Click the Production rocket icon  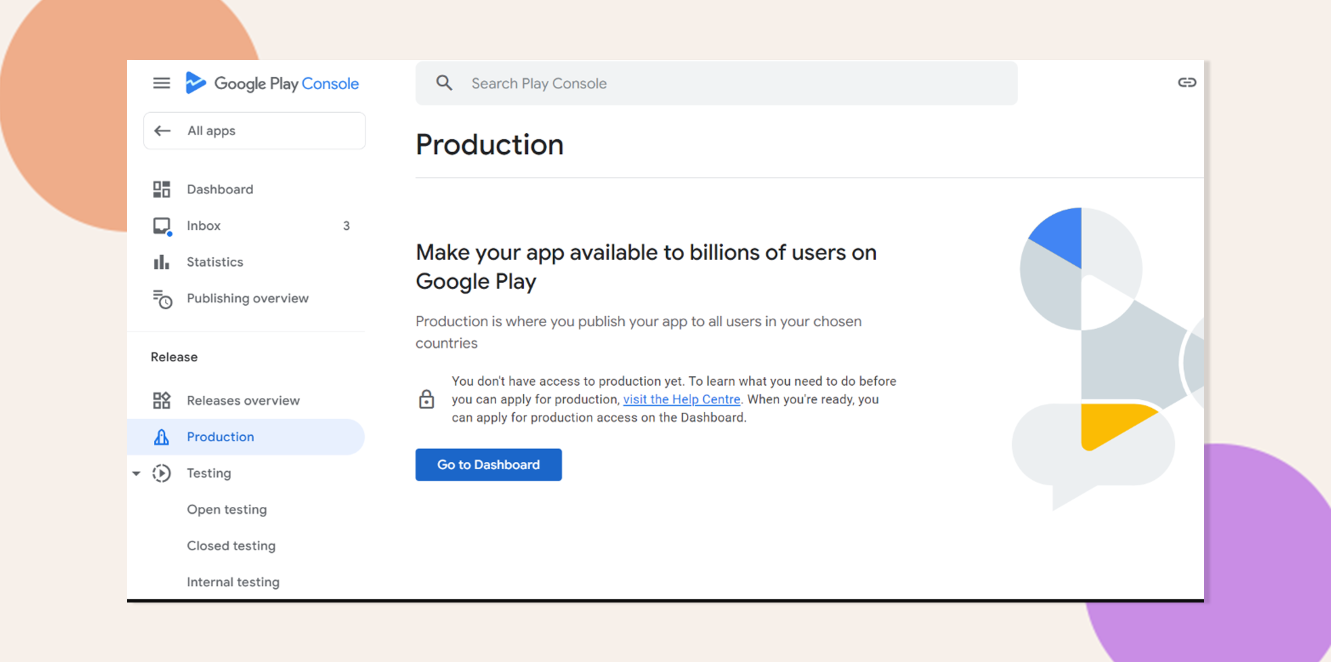161,437
